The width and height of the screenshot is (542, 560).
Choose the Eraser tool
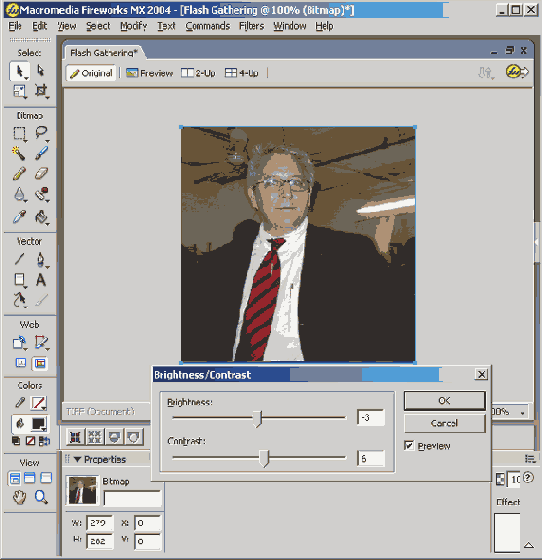(41, 174)
